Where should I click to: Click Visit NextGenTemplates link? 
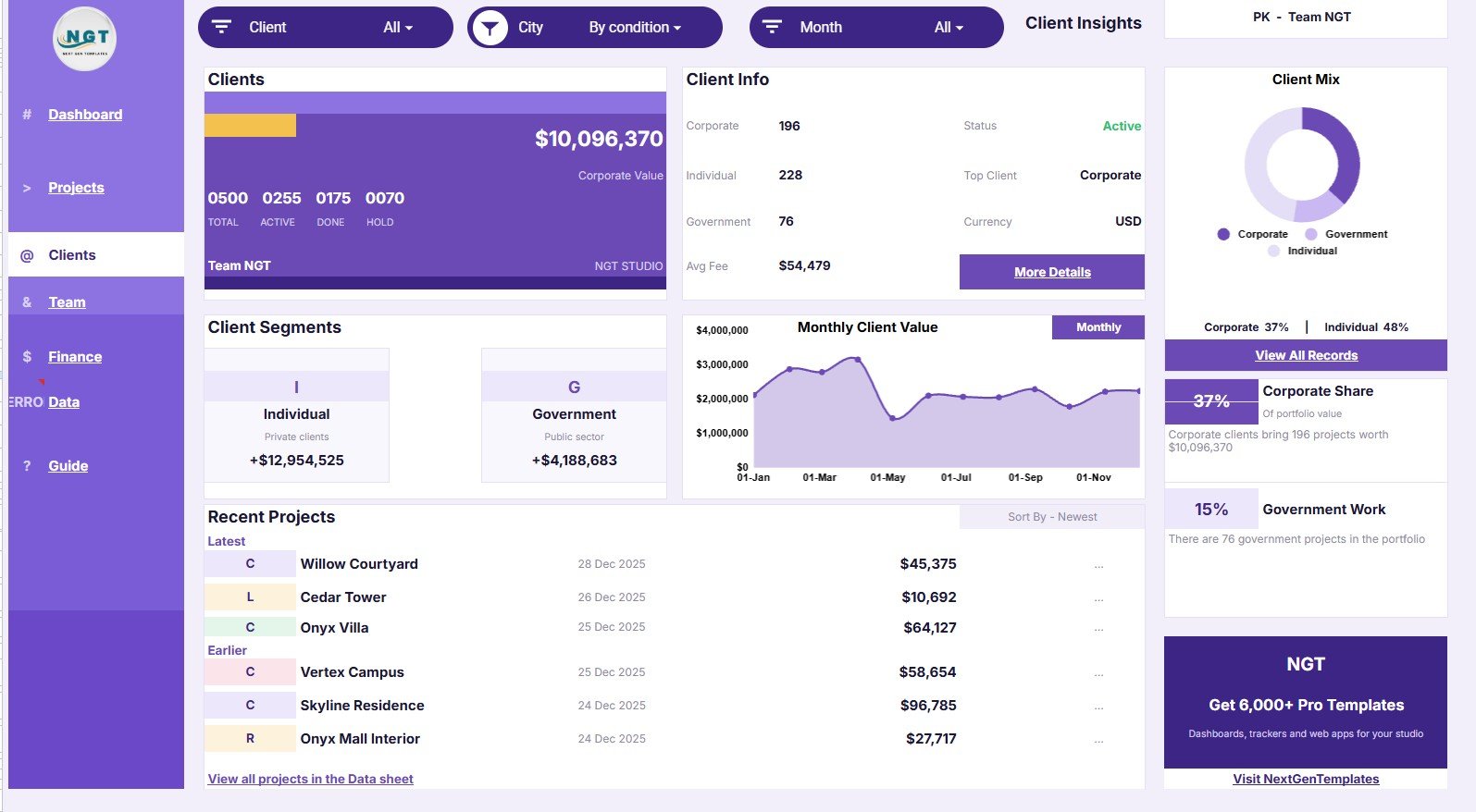pyautogui.click(x=1306, y=779)
